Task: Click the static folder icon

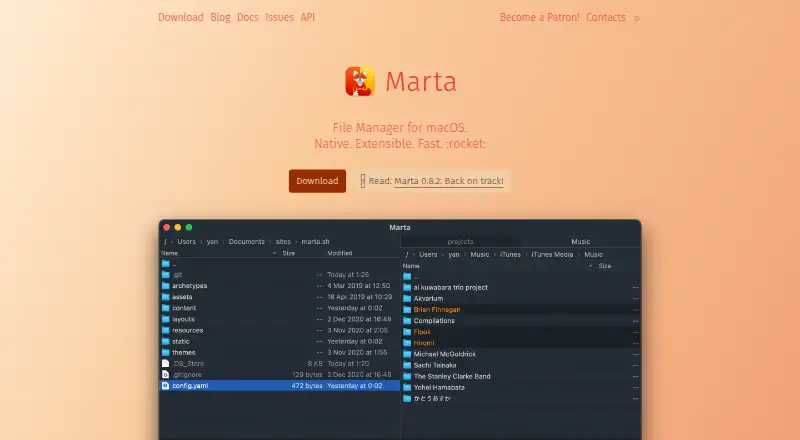Action: 165,341
